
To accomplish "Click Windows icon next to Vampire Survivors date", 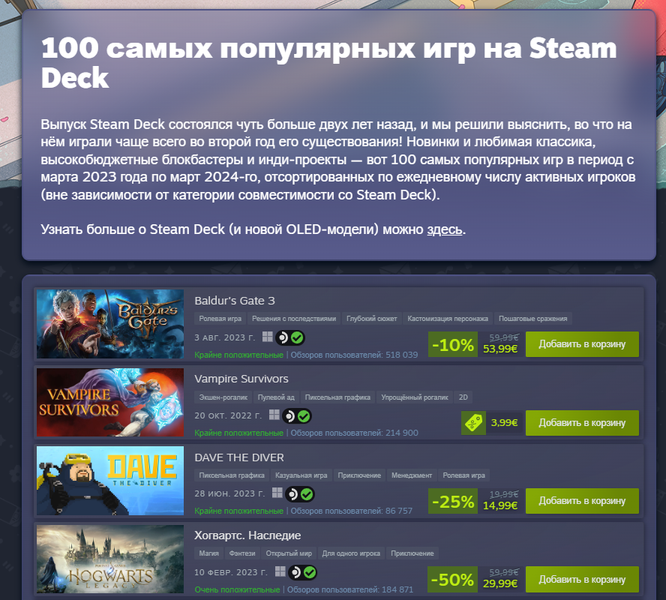I will point(274,415).
